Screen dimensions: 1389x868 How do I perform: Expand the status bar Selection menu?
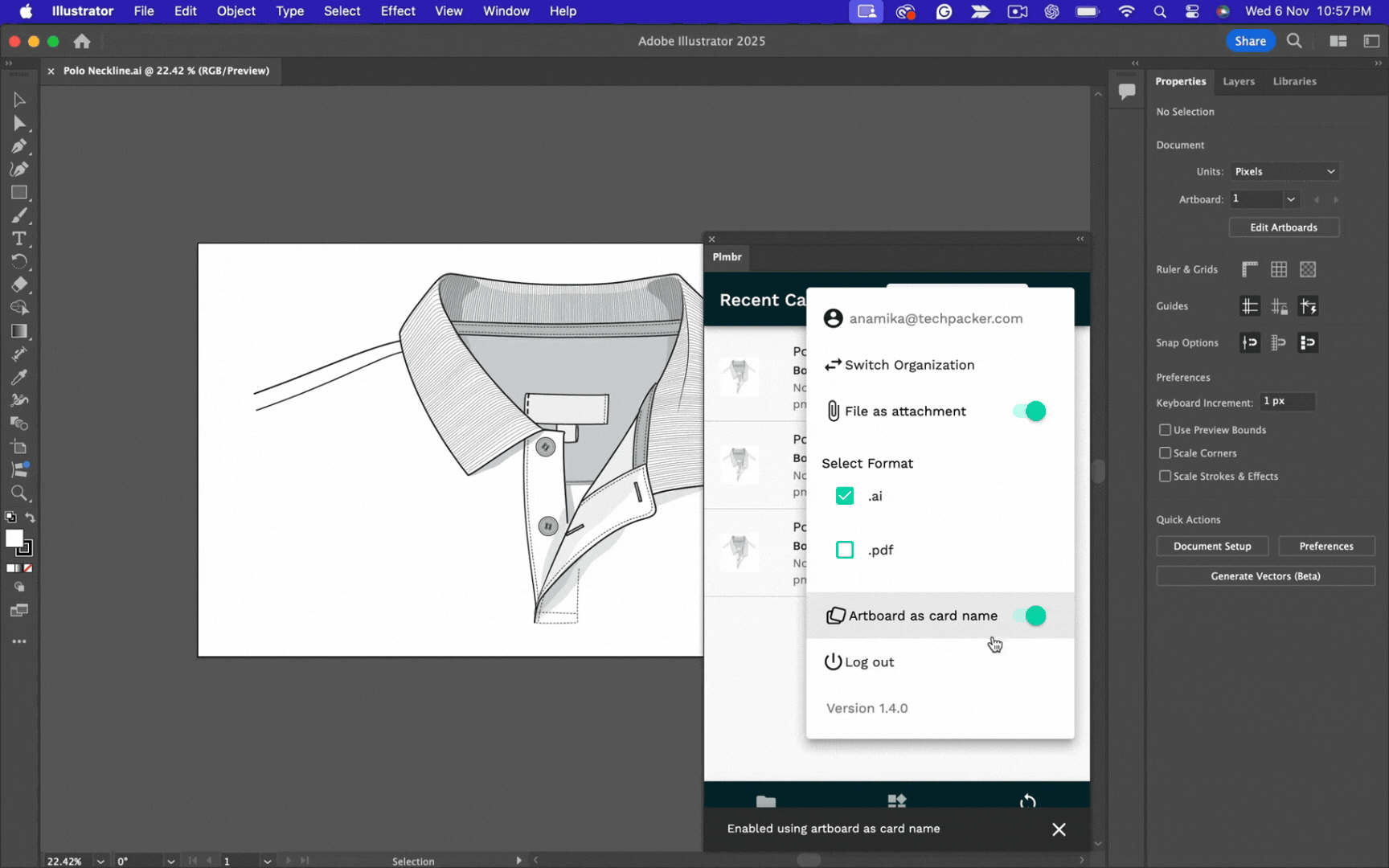click(518, 861)
